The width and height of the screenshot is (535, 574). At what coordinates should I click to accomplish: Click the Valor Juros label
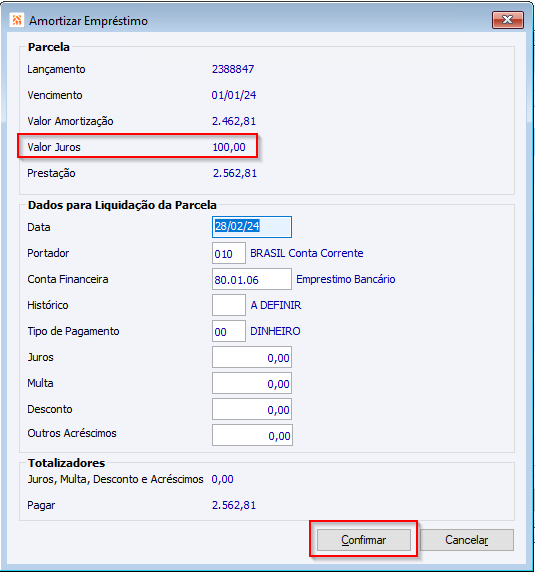(x=54, y=147)
